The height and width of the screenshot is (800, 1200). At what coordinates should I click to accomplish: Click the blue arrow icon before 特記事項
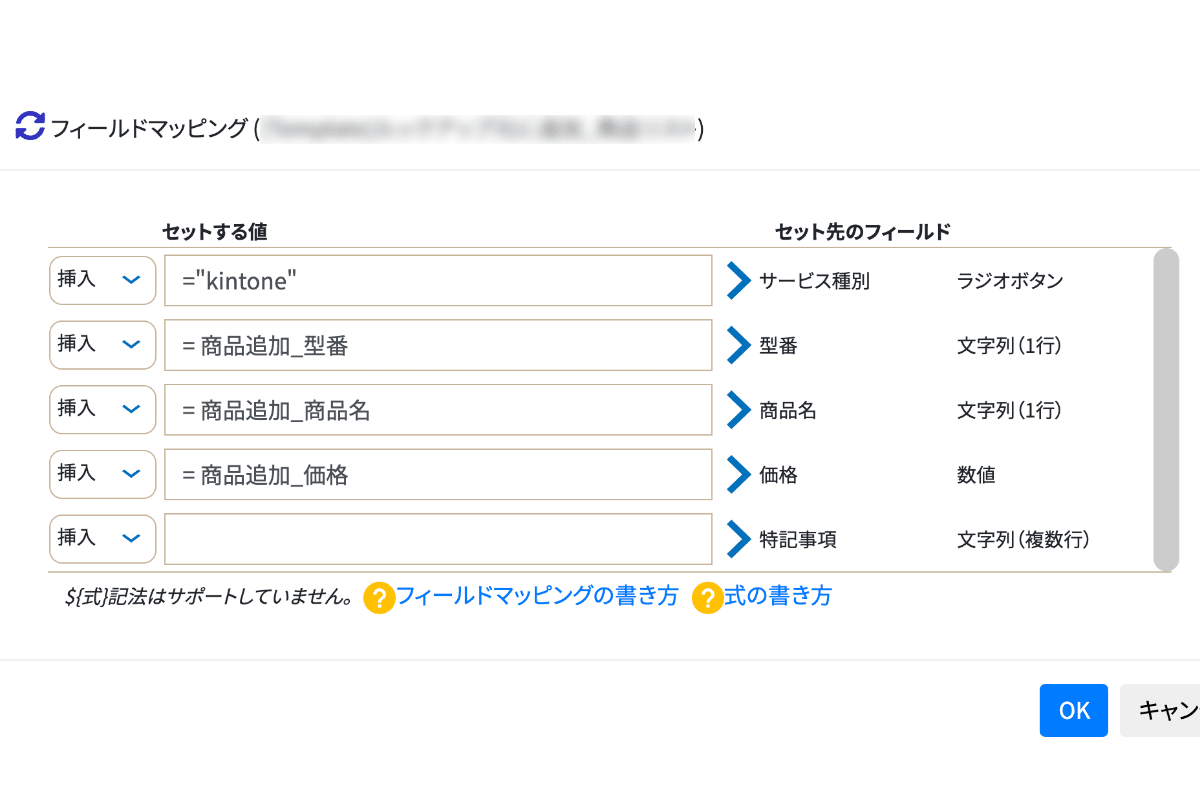click(x=738, y=539)
